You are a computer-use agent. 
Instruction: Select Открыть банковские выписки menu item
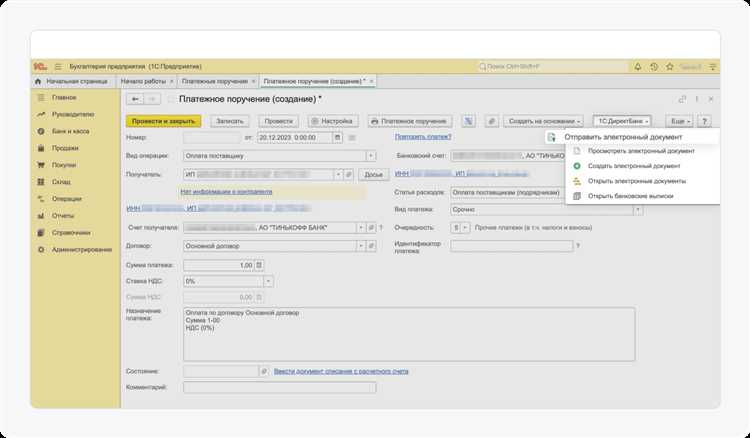642,196
